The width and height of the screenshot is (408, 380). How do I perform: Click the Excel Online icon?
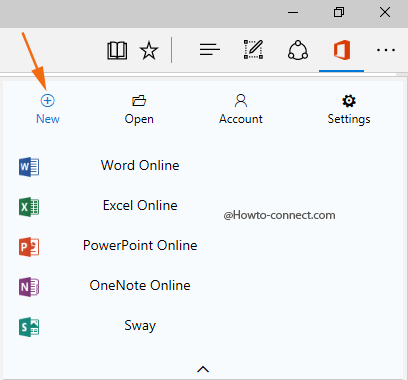click(29, 207)
